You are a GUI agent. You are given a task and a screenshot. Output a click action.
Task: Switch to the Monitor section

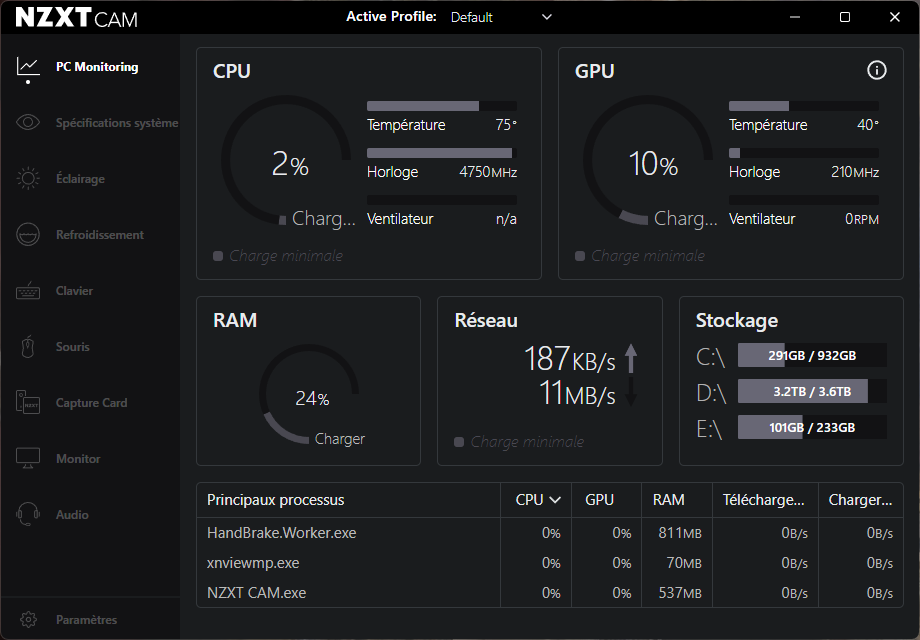click(78, 459)
